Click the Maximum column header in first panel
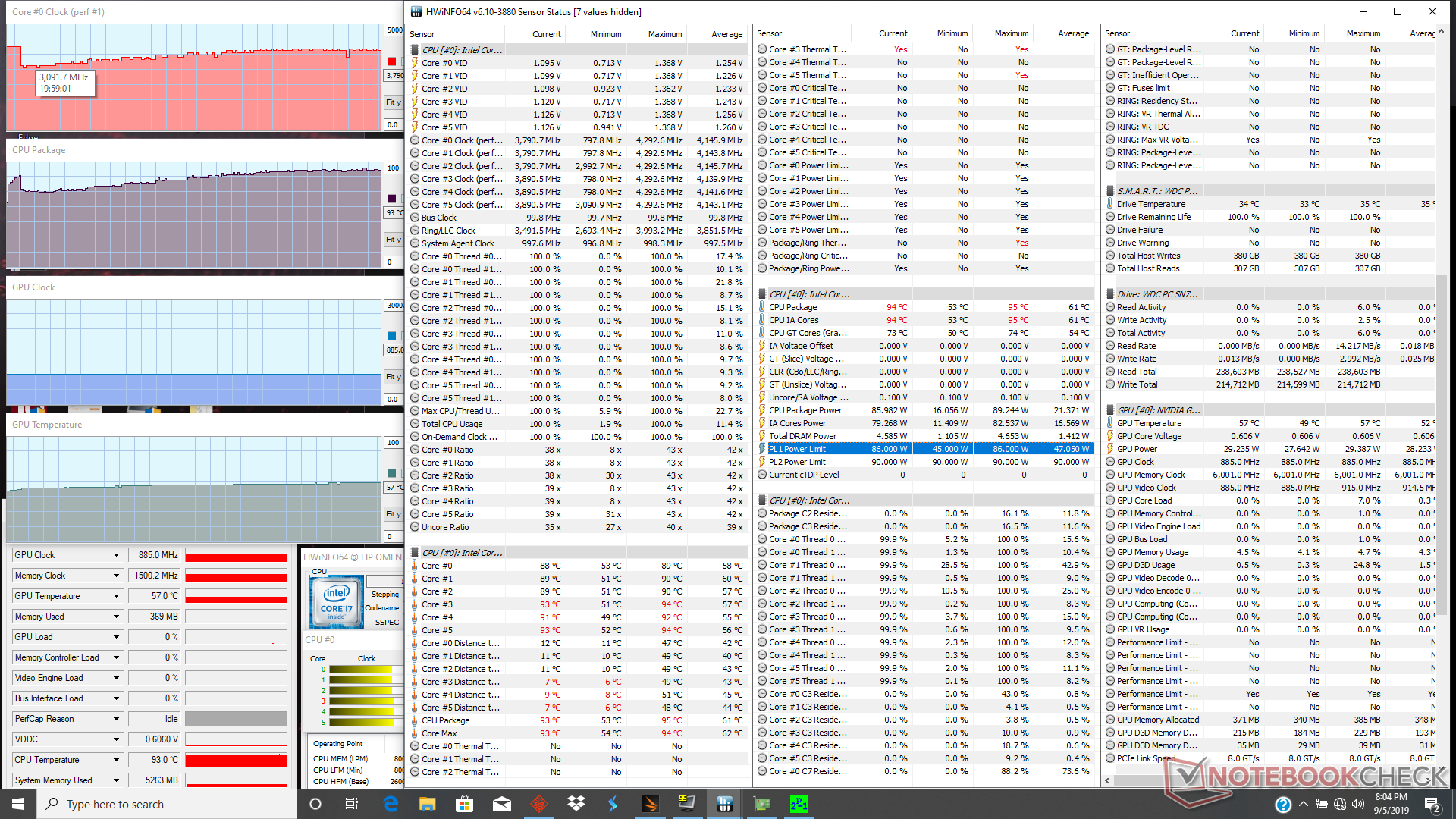The height and width of the screenshot is (819, 1456). [x=664, y=34]
